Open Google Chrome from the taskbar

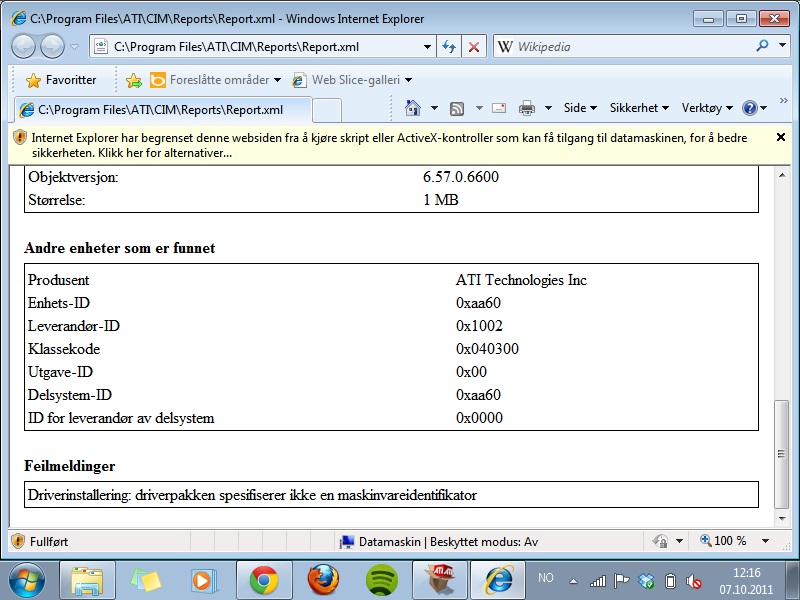click(264, 579)
